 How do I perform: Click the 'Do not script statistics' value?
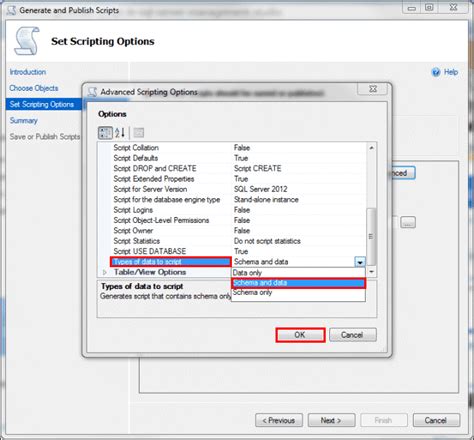[299, 241]
